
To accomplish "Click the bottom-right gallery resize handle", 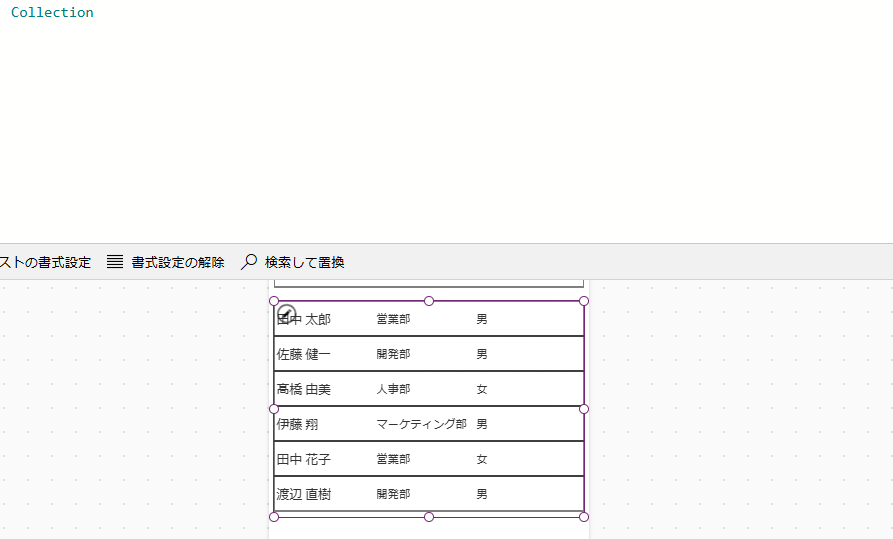I will 584,517.
